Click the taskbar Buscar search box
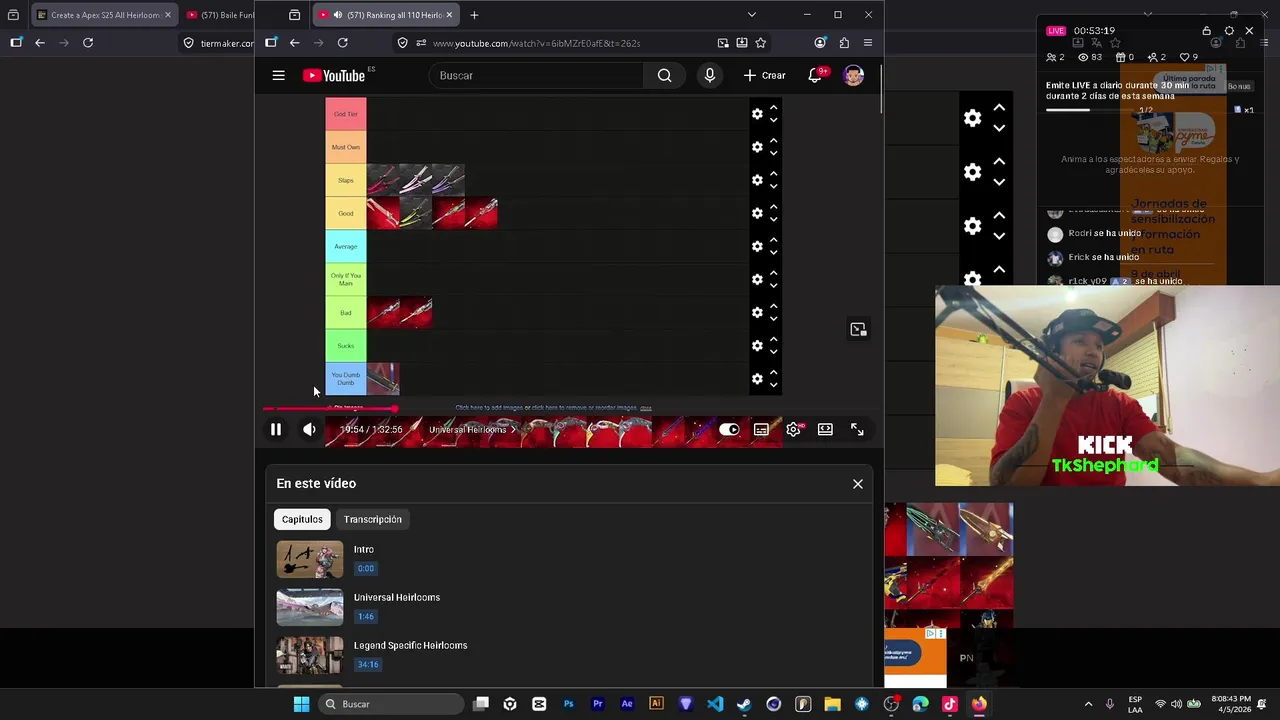 coord(392,704)
